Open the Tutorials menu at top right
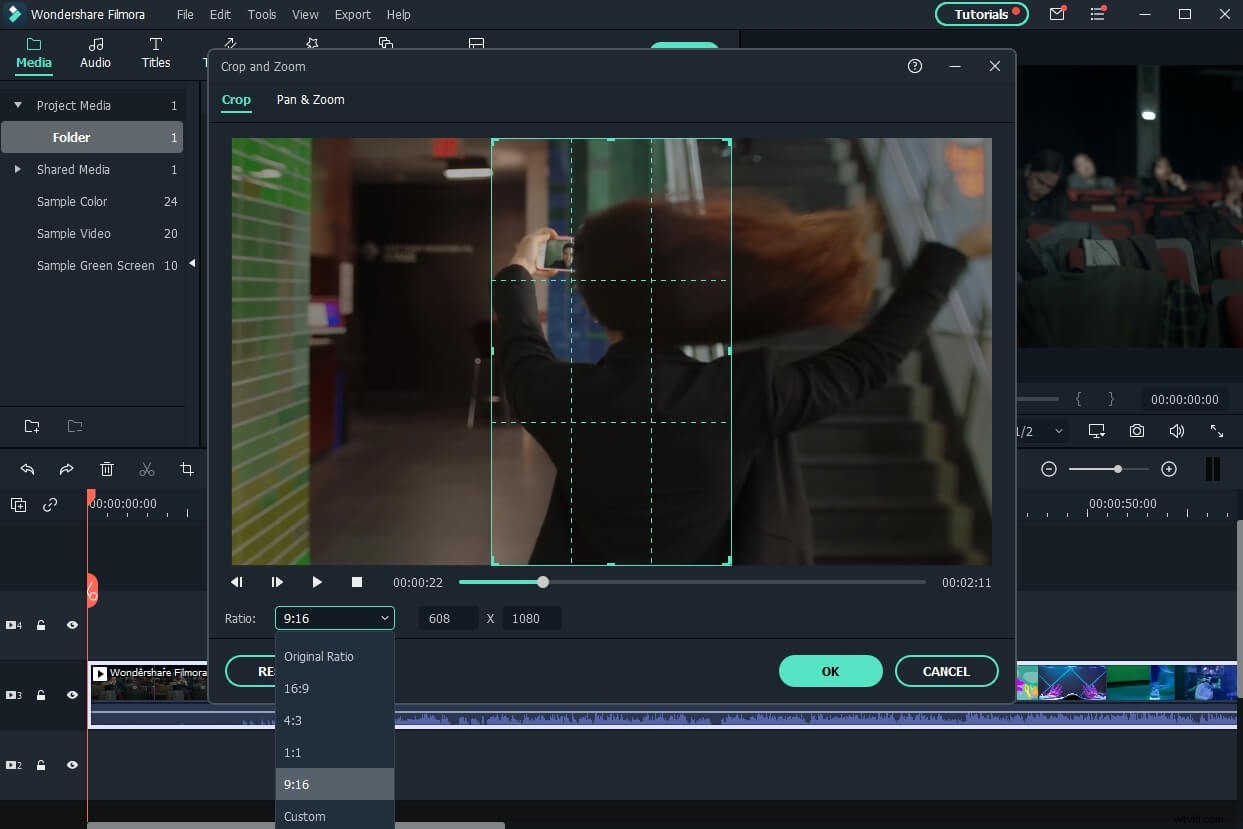 tap(980, 14)
